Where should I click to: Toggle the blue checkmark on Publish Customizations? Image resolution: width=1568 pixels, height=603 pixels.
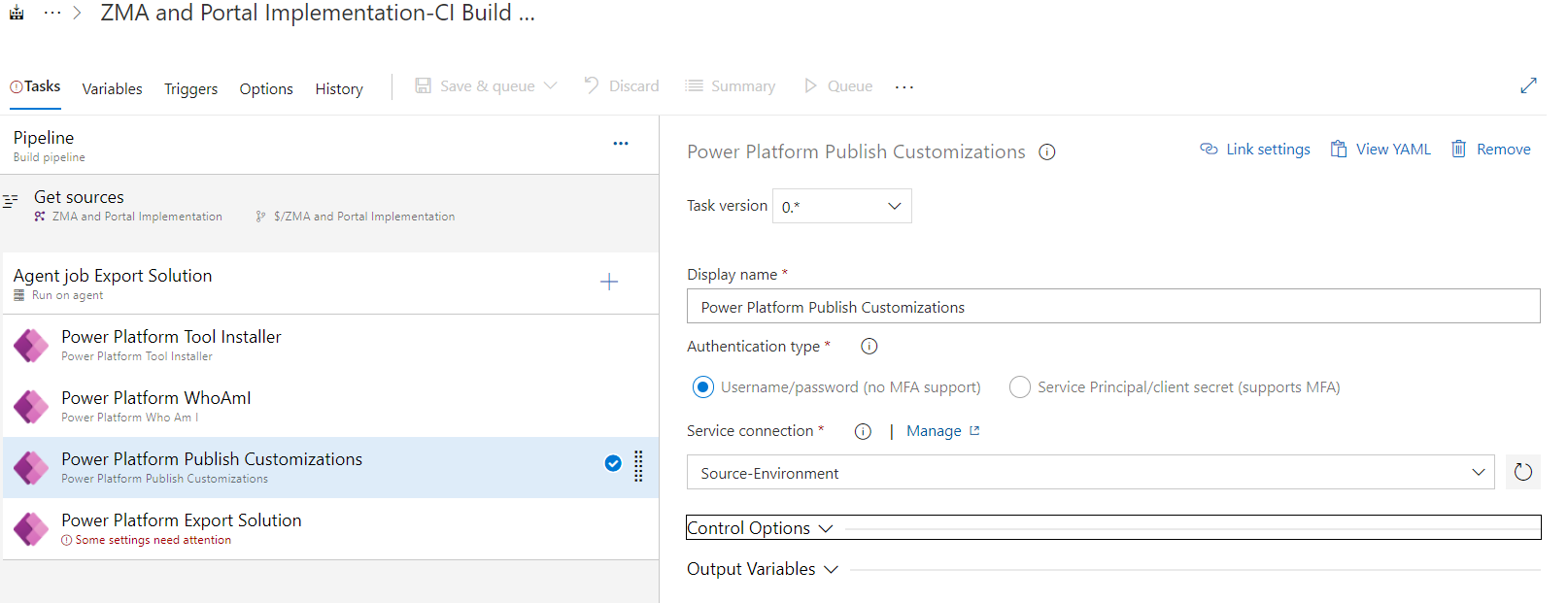pyautogui.click(x=613, y=463)
